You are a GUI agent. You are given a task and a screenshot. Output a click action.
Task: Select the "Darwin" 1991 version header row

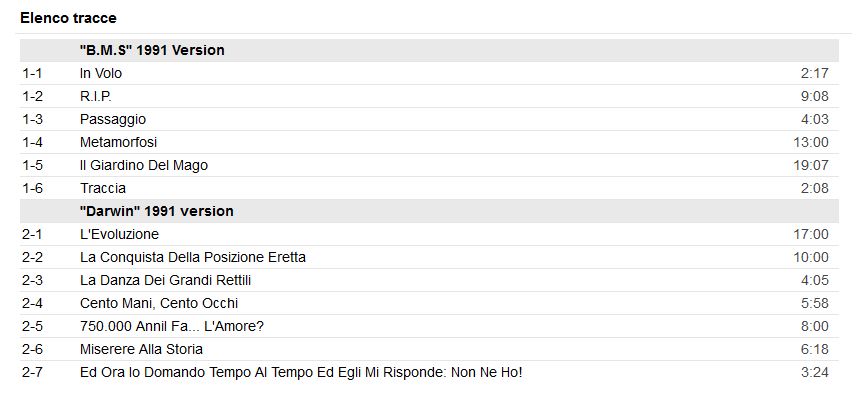click(x=157, y=211)
